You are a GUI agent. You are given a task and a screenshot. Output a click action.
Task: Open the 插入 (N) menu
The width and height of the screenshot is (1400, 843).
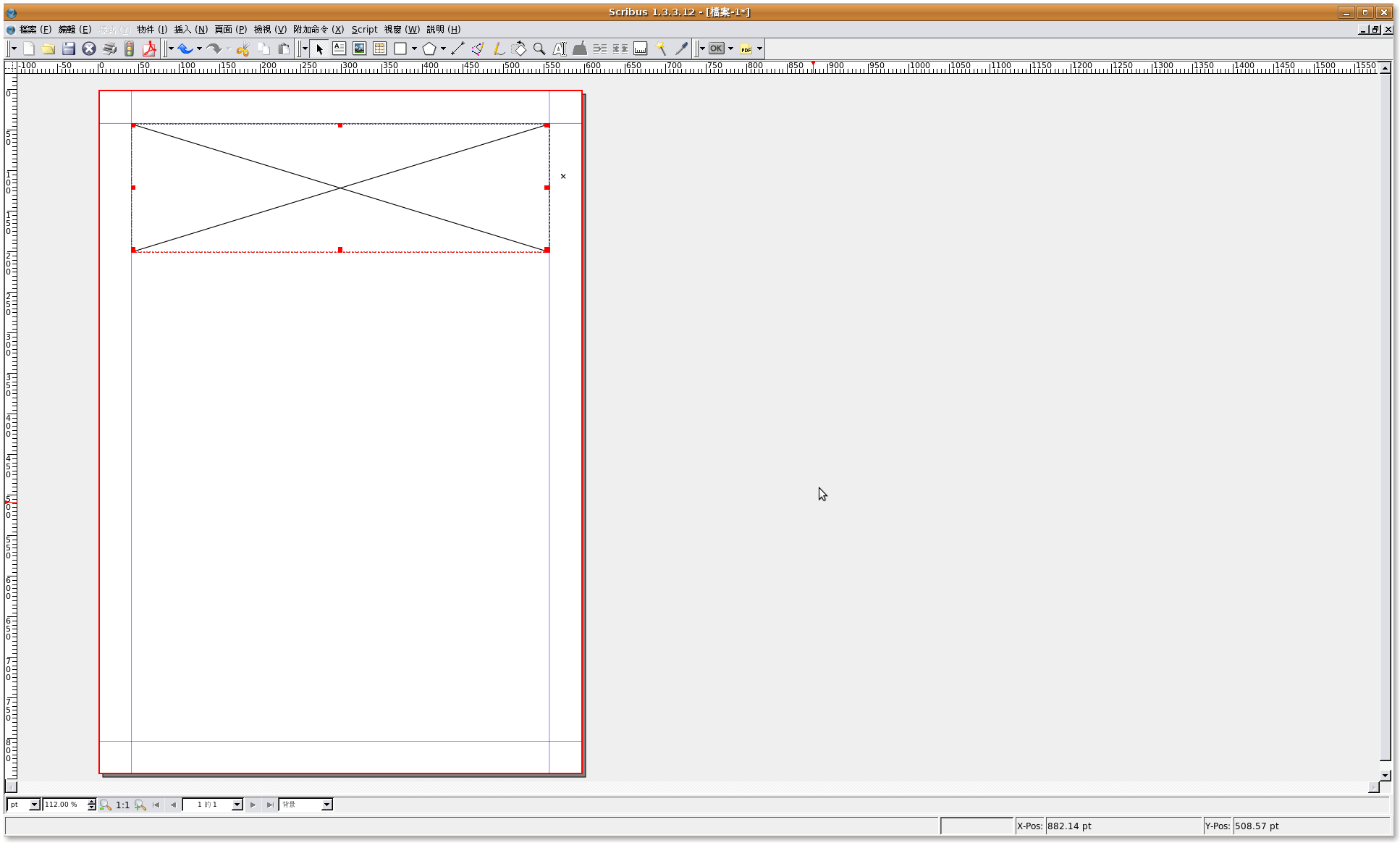pos(190,30)
